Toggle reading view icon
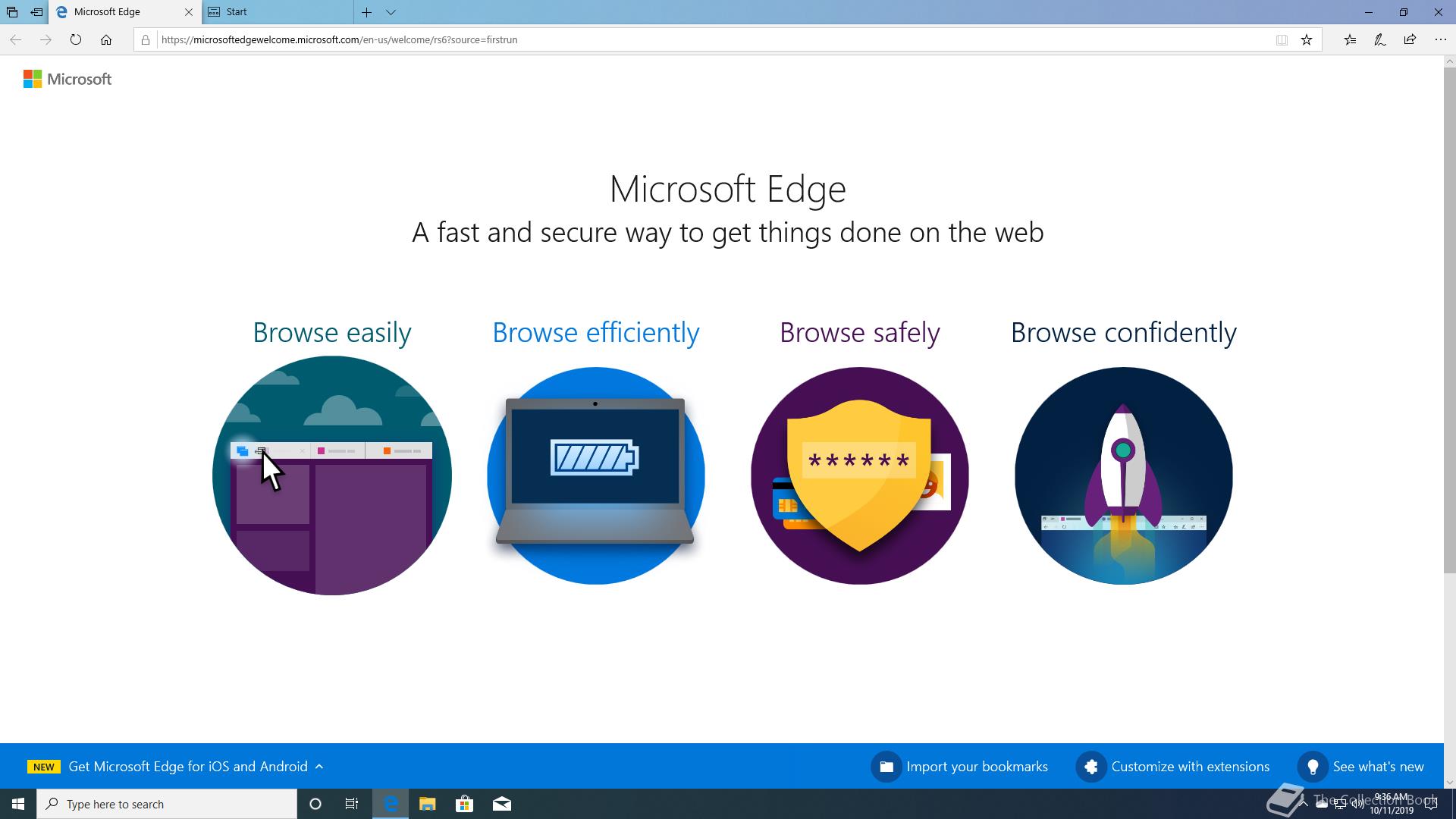Screen dimensions: 1456x819 [1282, 40]
